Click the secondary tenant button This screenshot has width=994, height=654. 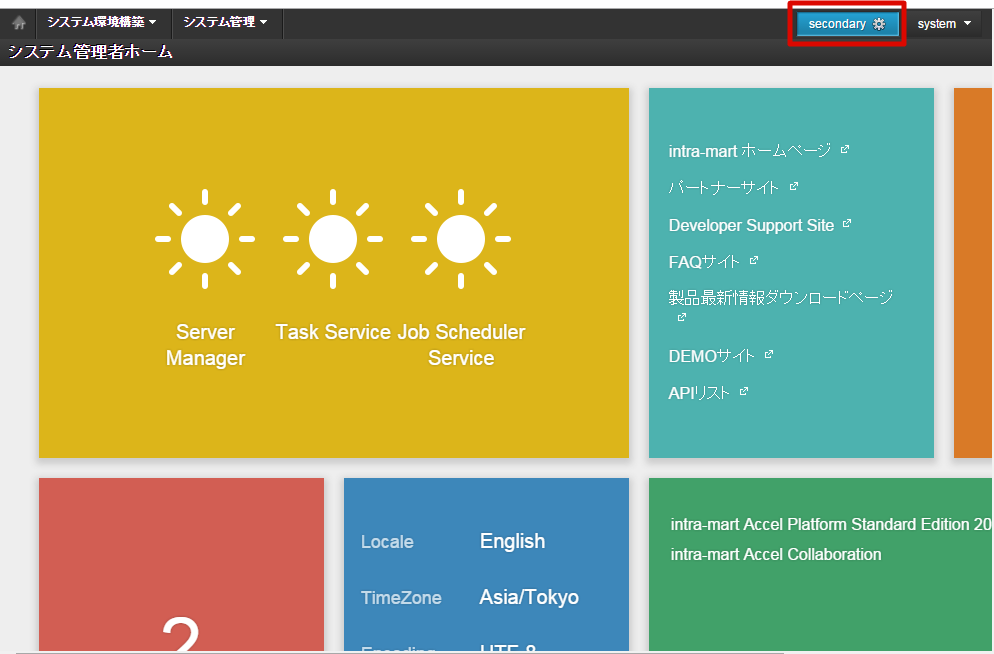tap(847, 24)
